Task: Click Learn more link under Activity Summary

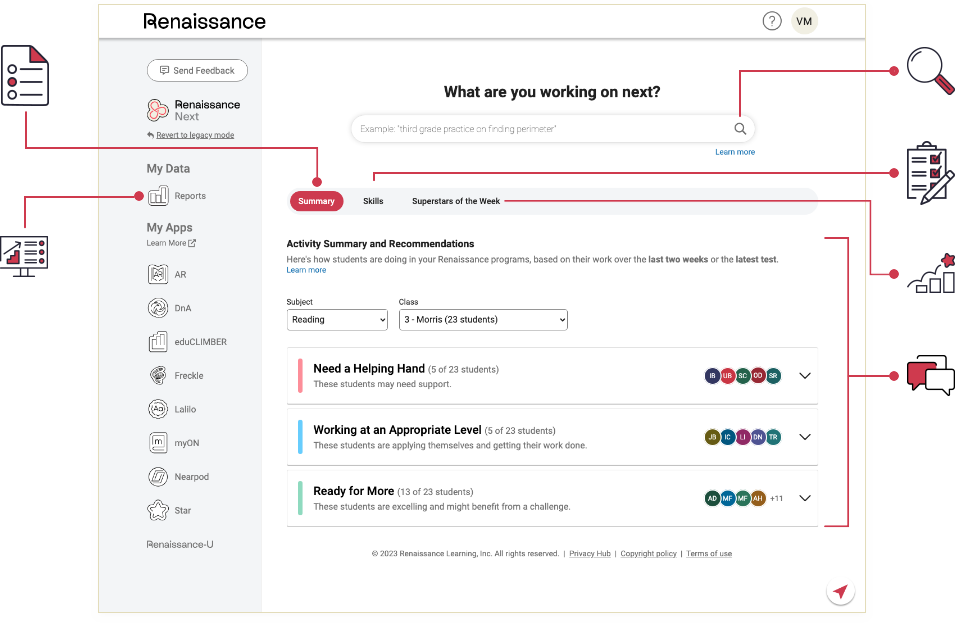Action: click(306, 270)
